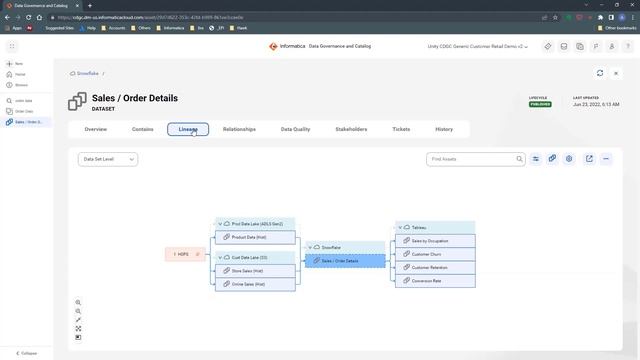Screen dimensions: 640x360
Task: Select the Store Sales node
Action: (255, 271)
